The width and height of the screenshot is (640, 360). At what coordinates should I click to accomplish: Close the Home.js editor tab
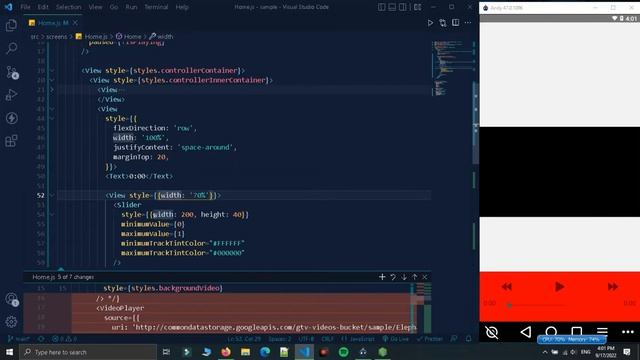click(75, 23)
